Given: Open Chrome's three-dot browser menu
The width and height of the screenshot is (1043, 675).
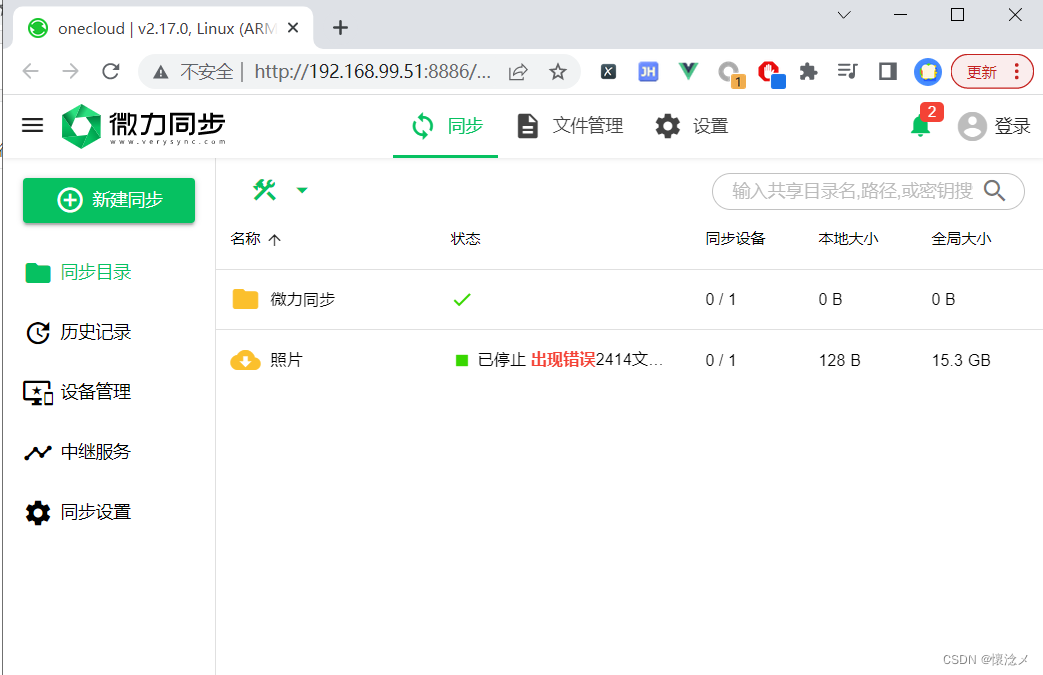Looking at the screenshot, I should tap(1018, 71).
